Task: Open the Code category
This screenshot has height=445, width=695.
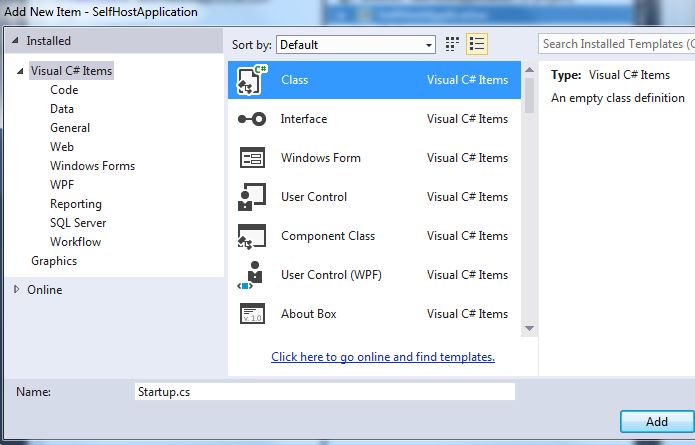Action: (64, 90)
